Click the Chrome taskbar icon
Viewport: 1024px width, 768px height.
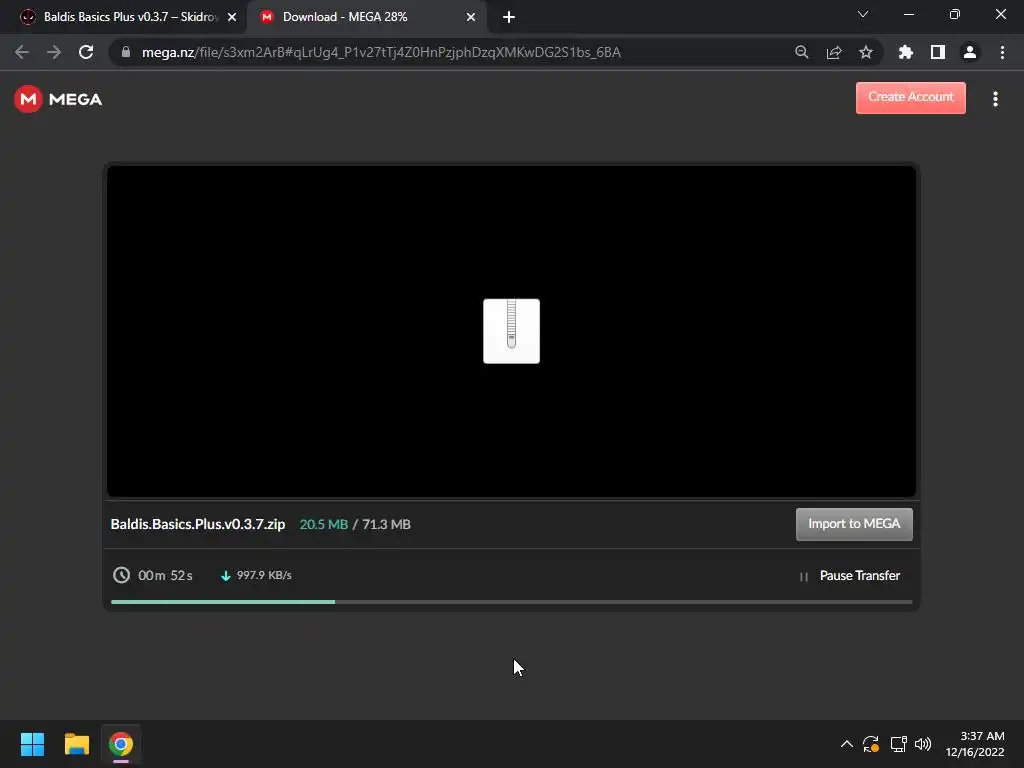pyautogui.click(x=121, y=744)
